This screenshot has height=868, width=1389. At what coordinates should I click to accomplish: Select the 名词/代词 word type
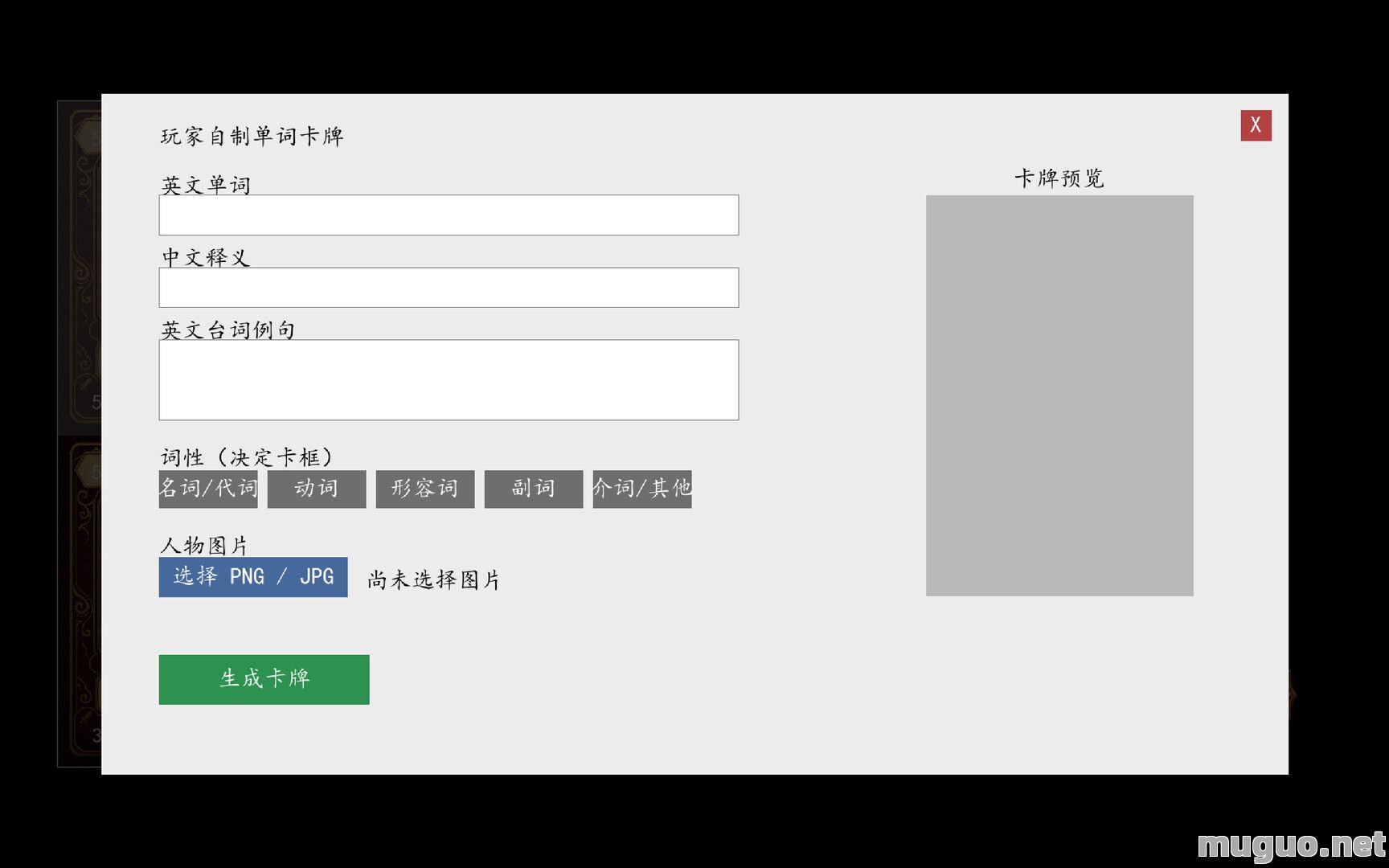[x=208, y=489]
